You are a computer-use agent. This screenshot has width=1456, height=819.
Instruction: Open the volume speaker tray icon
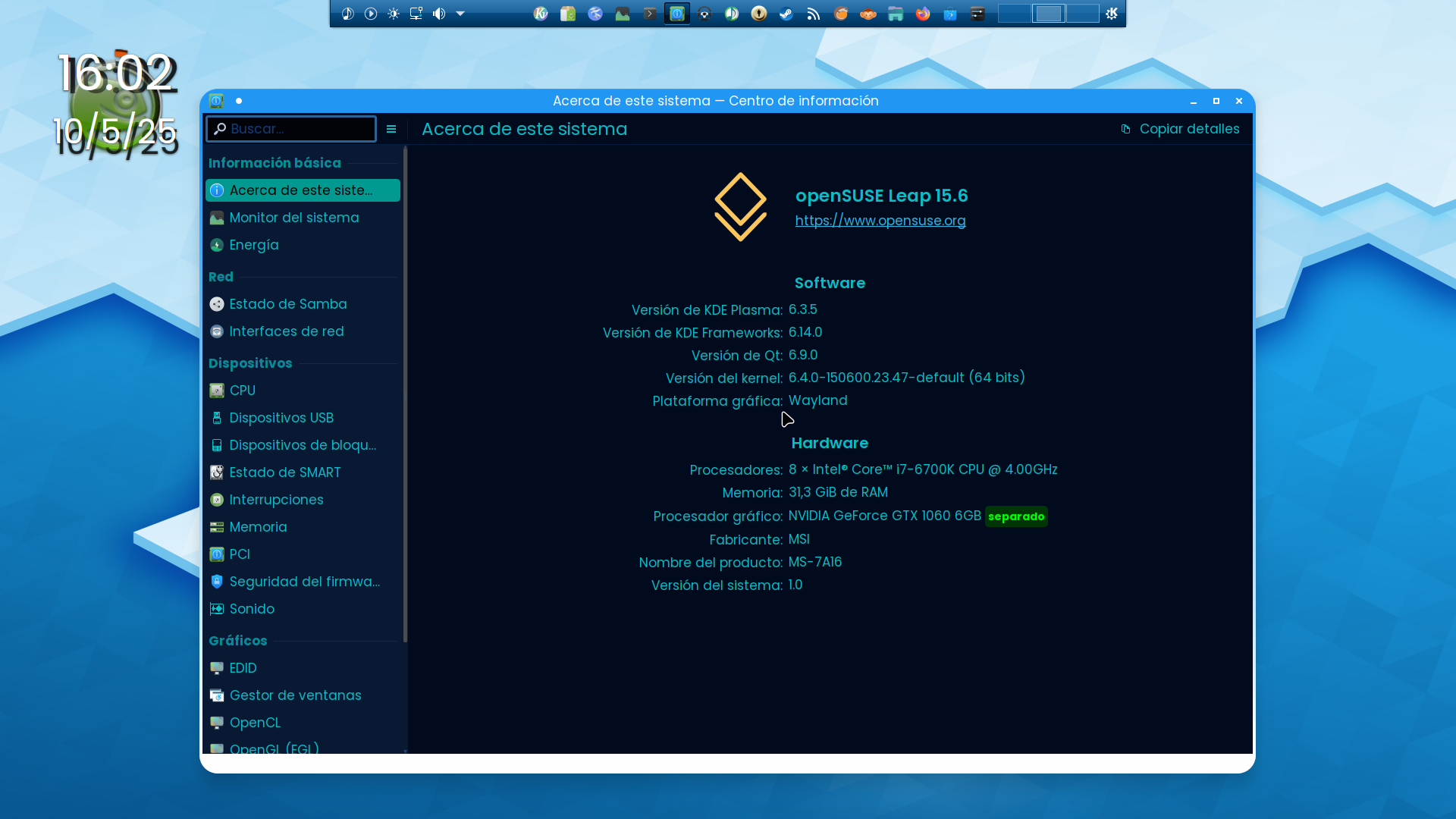pos(439,14)
